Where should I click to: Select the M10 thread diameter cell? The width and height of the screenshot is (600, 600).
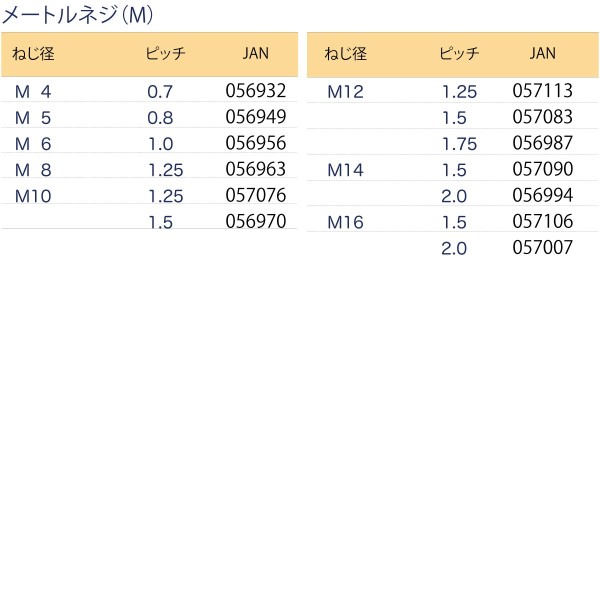click(33, 195)
